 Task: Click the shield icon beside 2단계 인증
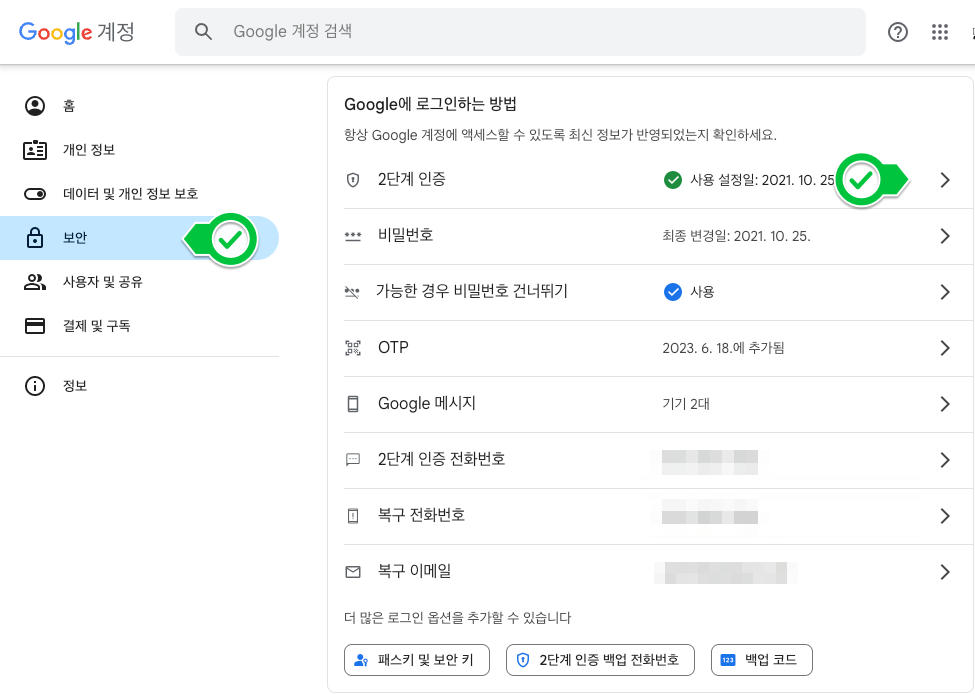(353, 180)
